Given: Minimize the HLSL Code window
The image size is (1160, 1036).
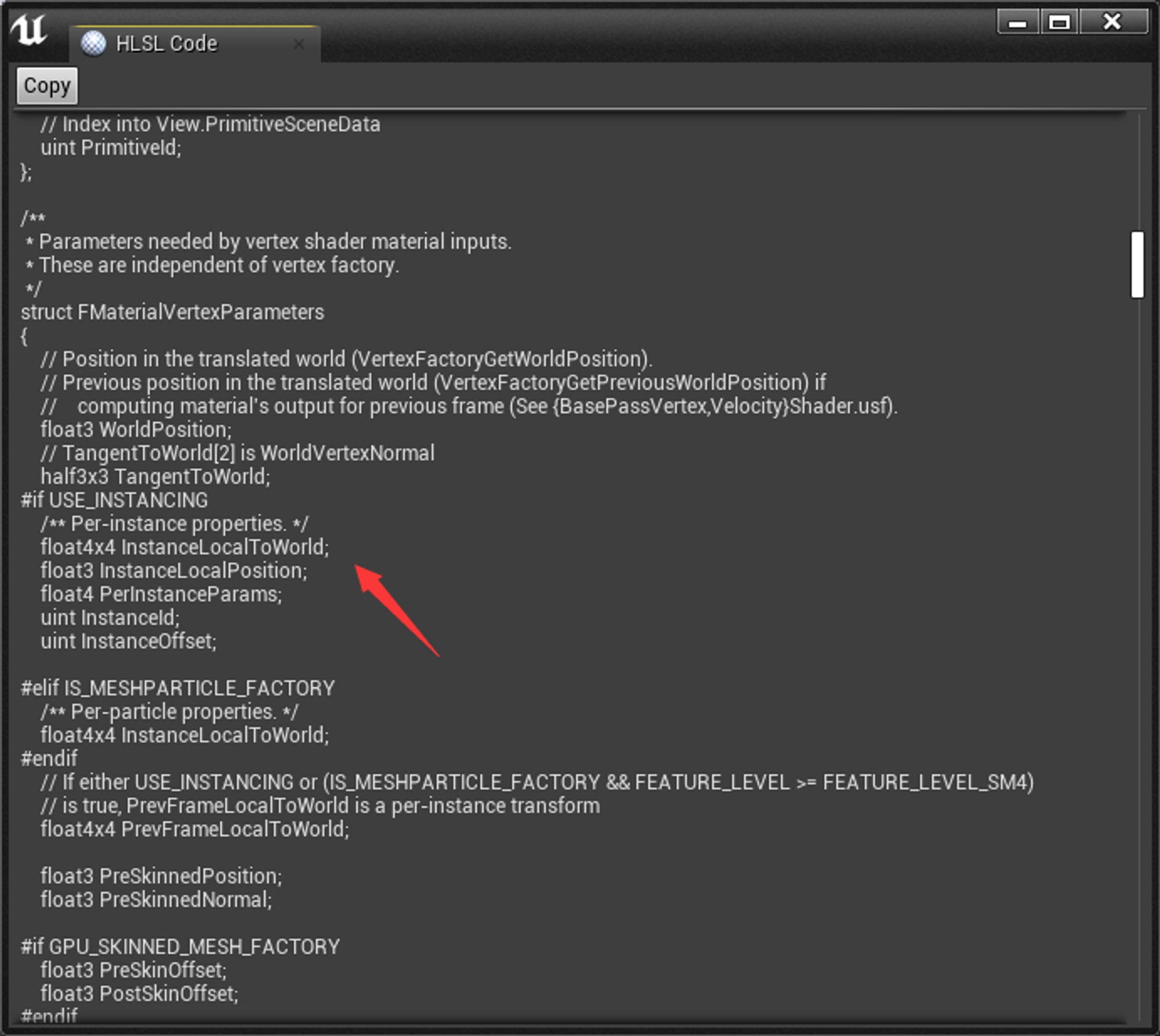Looking at the screenshot, I should (1017, 23).
